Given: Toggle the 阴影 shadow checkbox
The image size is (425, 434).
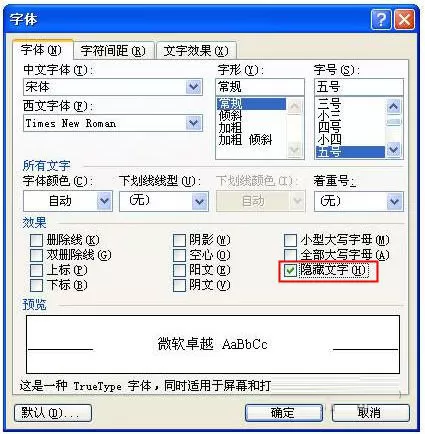Looking at the screenshot, I should pyautogui.click(x=179, y=240).
